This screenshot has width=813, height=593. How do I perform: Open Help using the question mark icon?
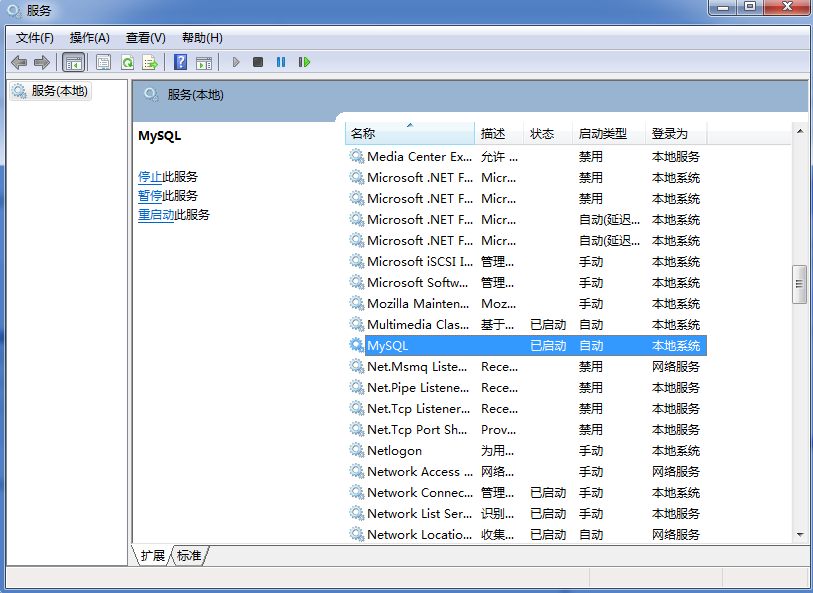(179, 62)
